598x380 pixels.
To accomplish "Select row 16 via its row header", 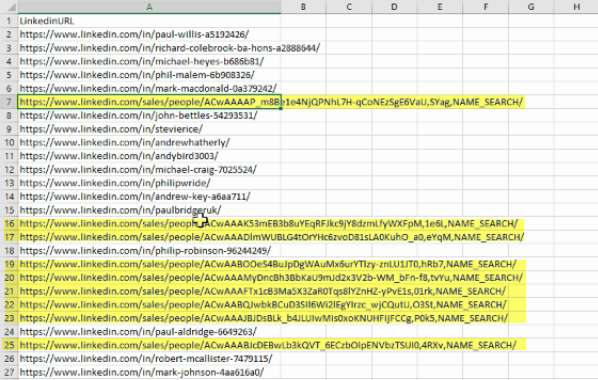I will [9, 224].
